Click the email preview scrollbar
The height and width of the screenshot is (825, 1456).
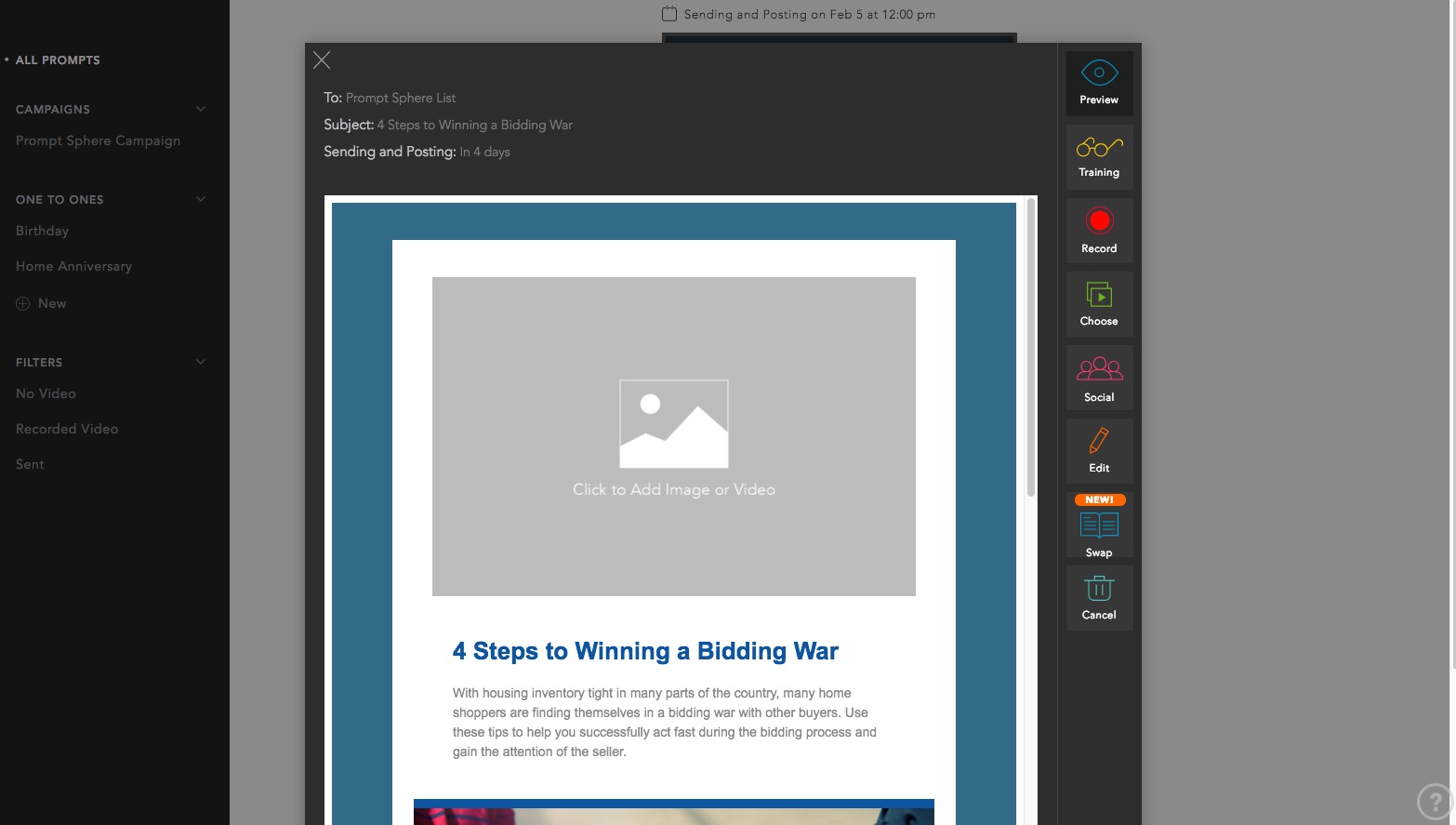click(x=1031, y=347)
